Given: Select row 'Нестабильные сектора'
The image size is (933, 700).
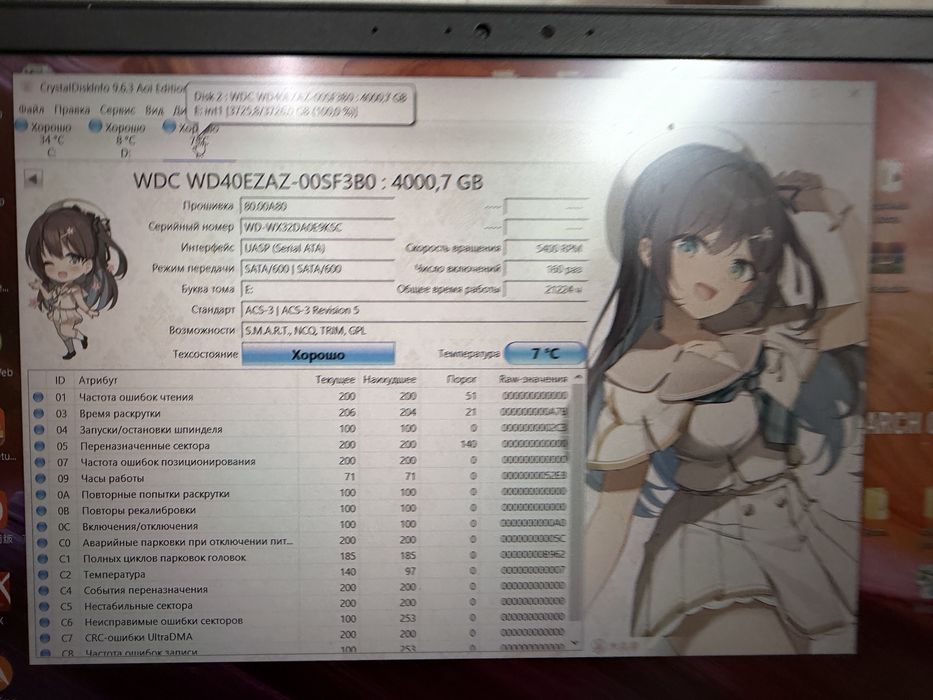Looking at the screenshot, I should pyautogui.click(x=300, y=605).
